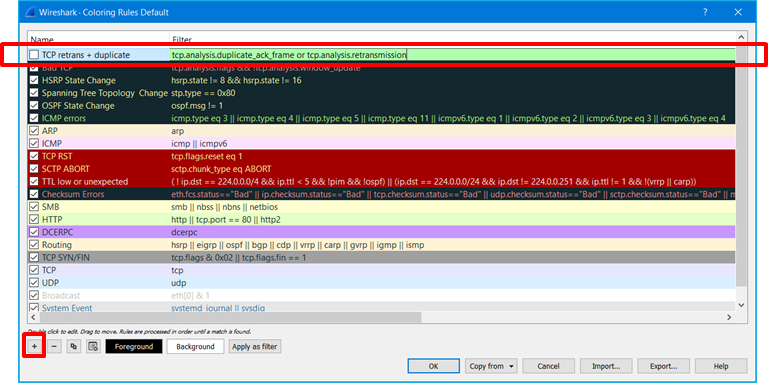This screenshot has height=383, width=768.
Task: Duplicate the selected coloring rule
Action: pos(73,346)
